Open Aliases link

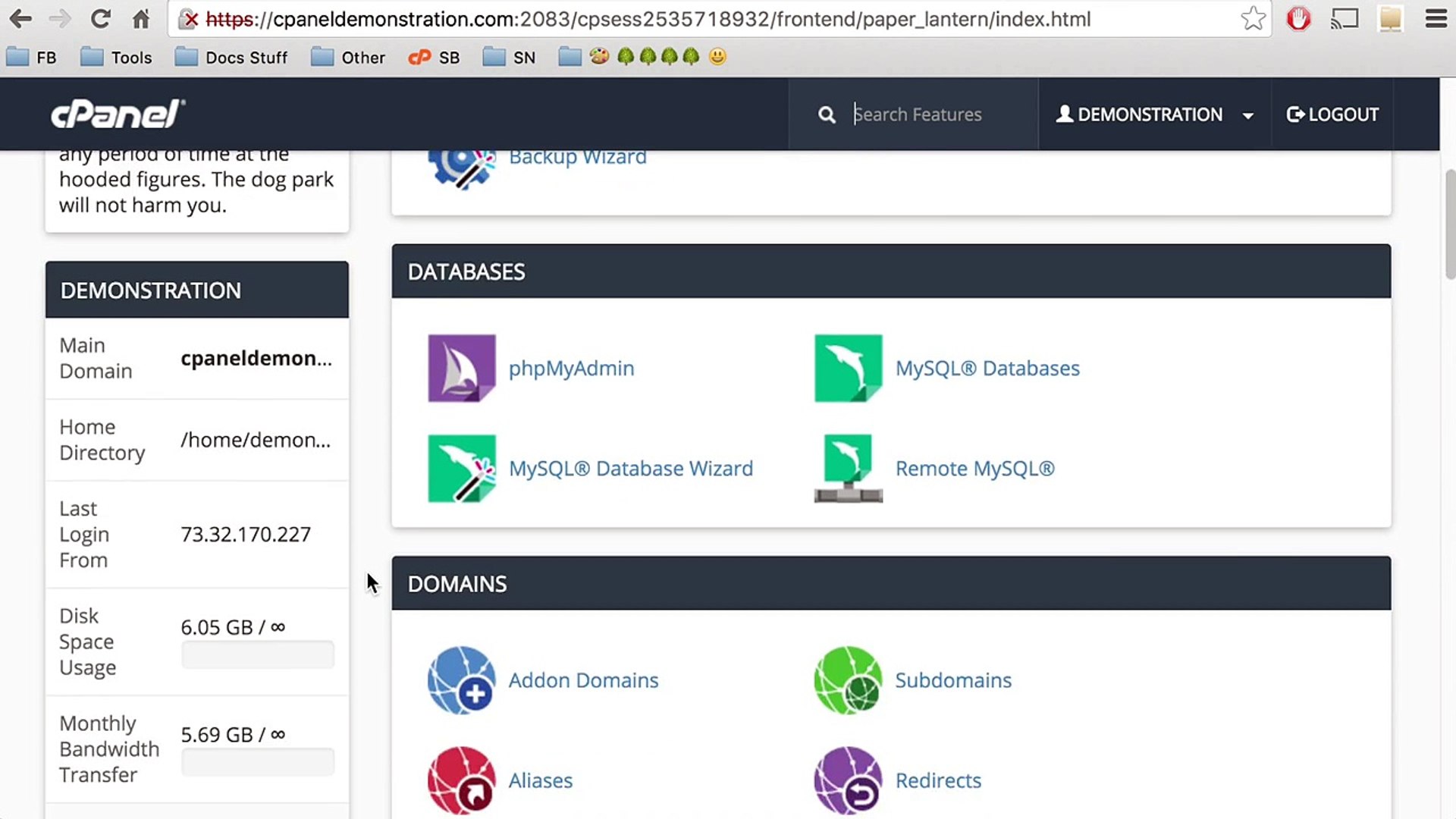[541, 780]
